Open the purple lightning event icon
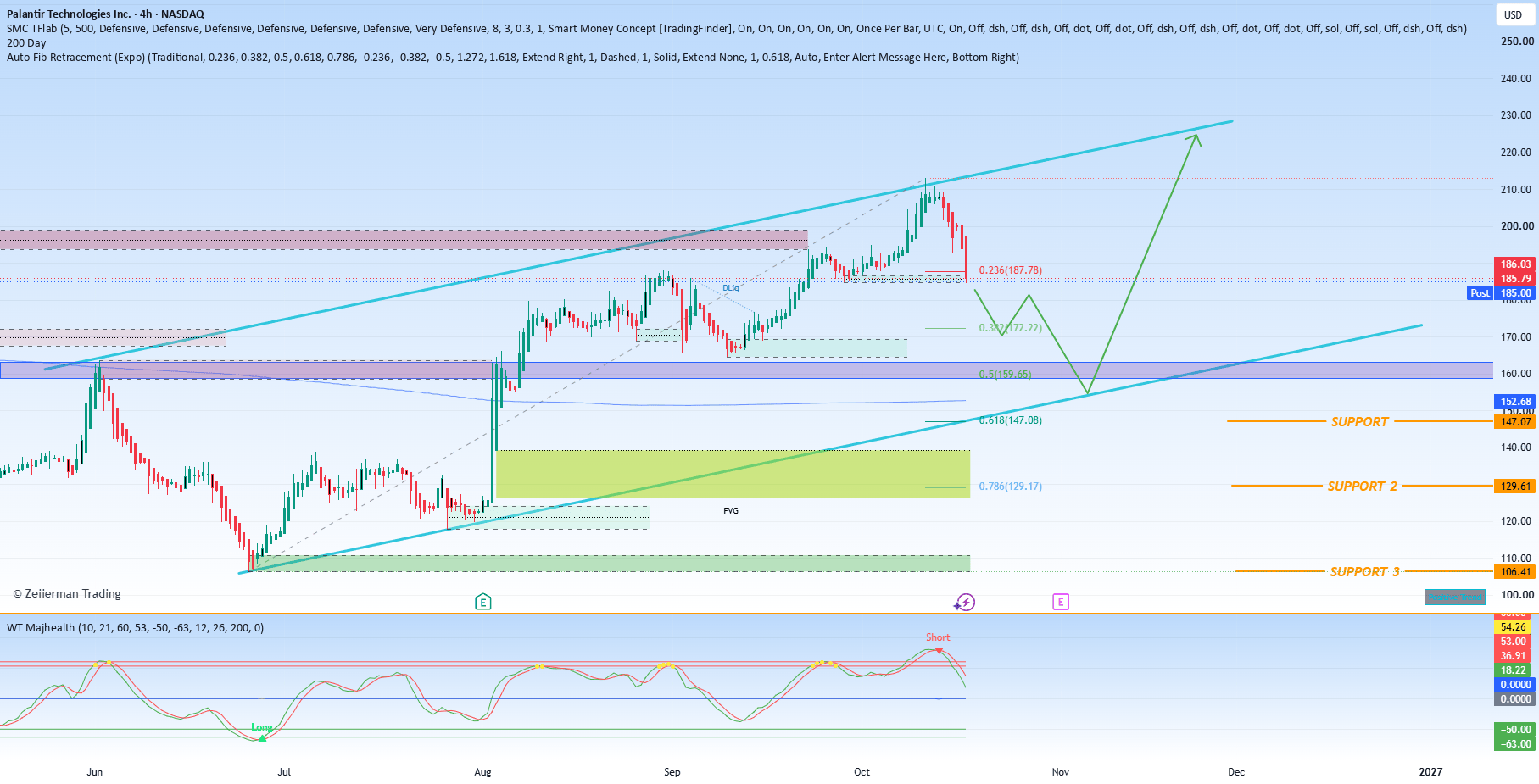Viewport: 1539px width, 784px height. tap(965, 602)
